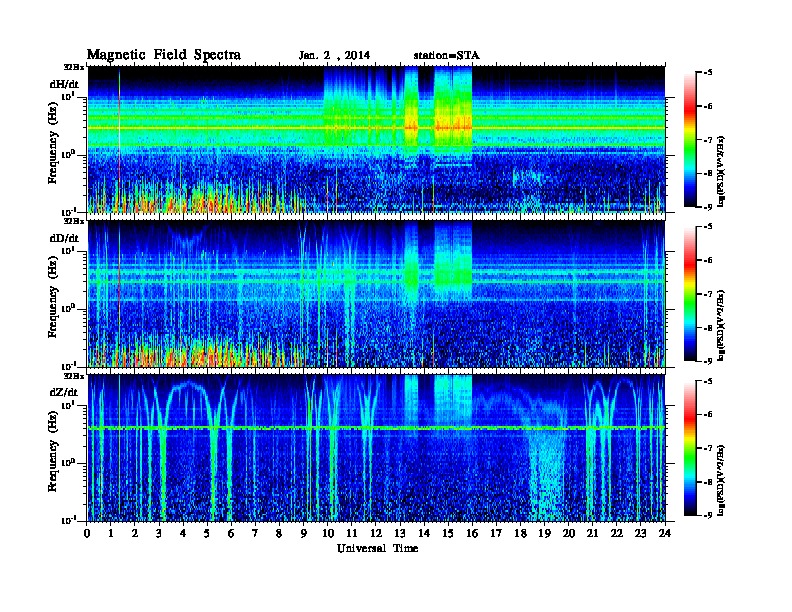Click hour 2 on the time axis
The width and height of the screenshot is (792, 612).
point(135,533)
